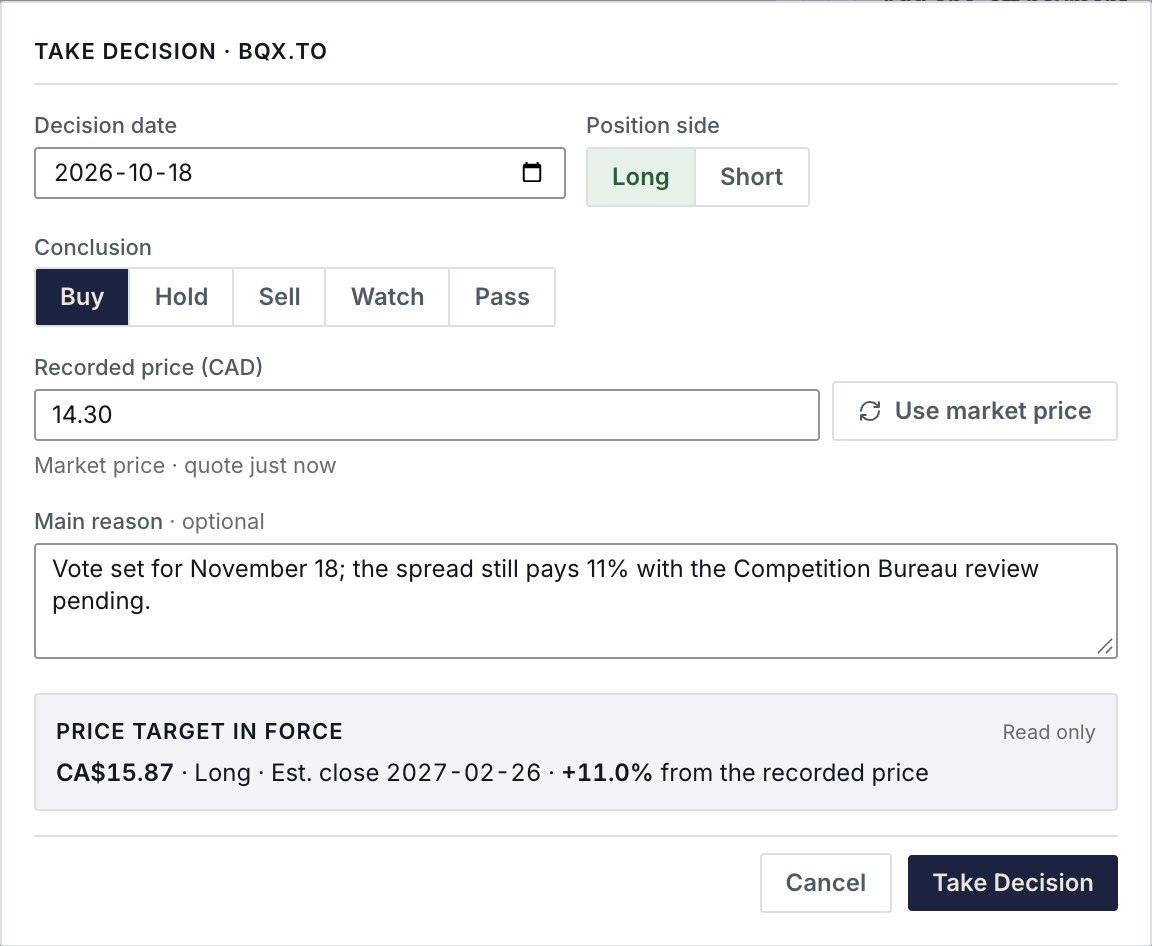Click the refresh icon in Use market price
Viewport: 1152px width, 946px height.
coord(870,411)
